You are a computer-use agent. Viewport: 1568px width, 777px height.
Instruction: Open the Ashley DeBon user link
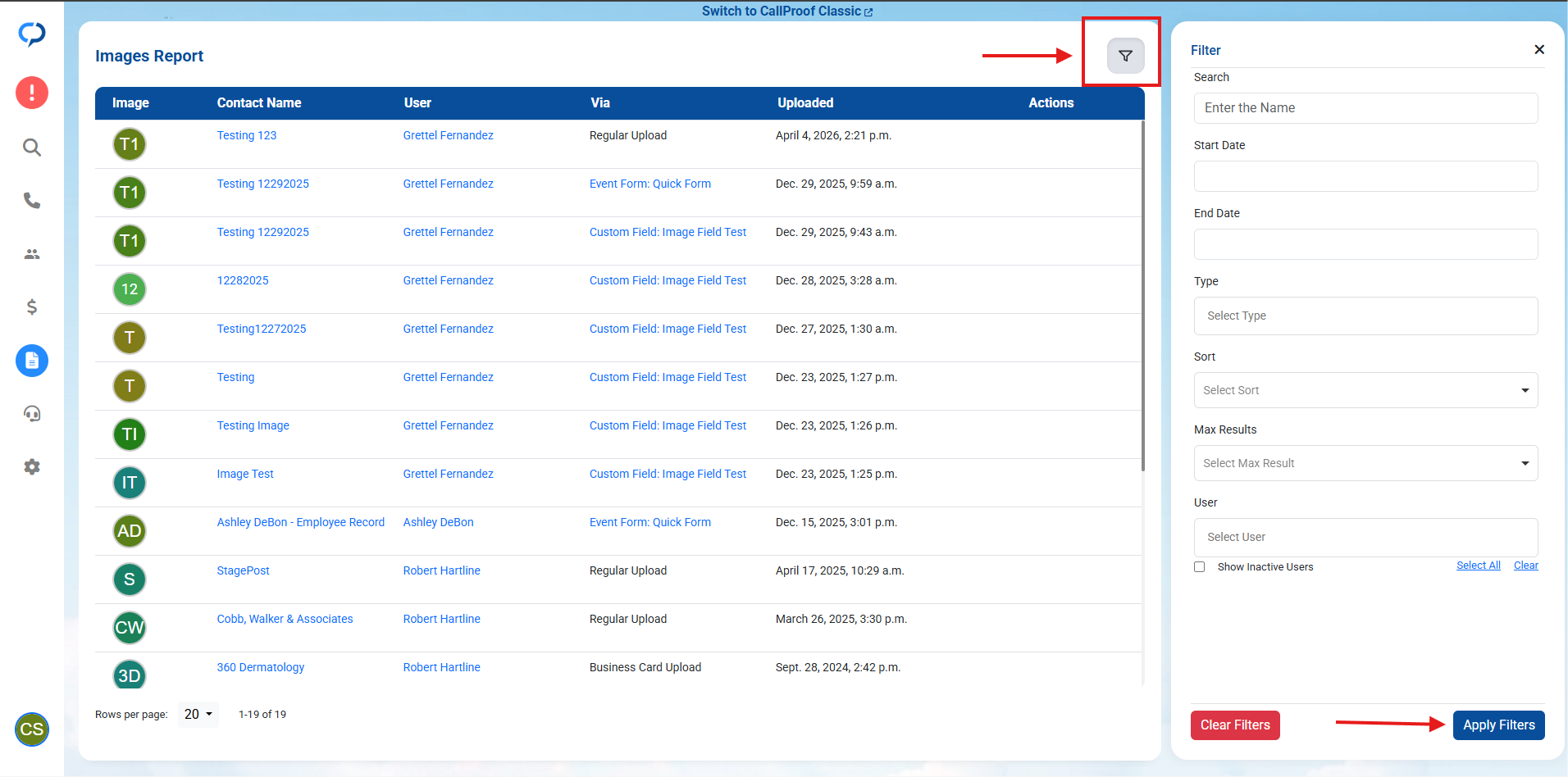coord(438,522)
